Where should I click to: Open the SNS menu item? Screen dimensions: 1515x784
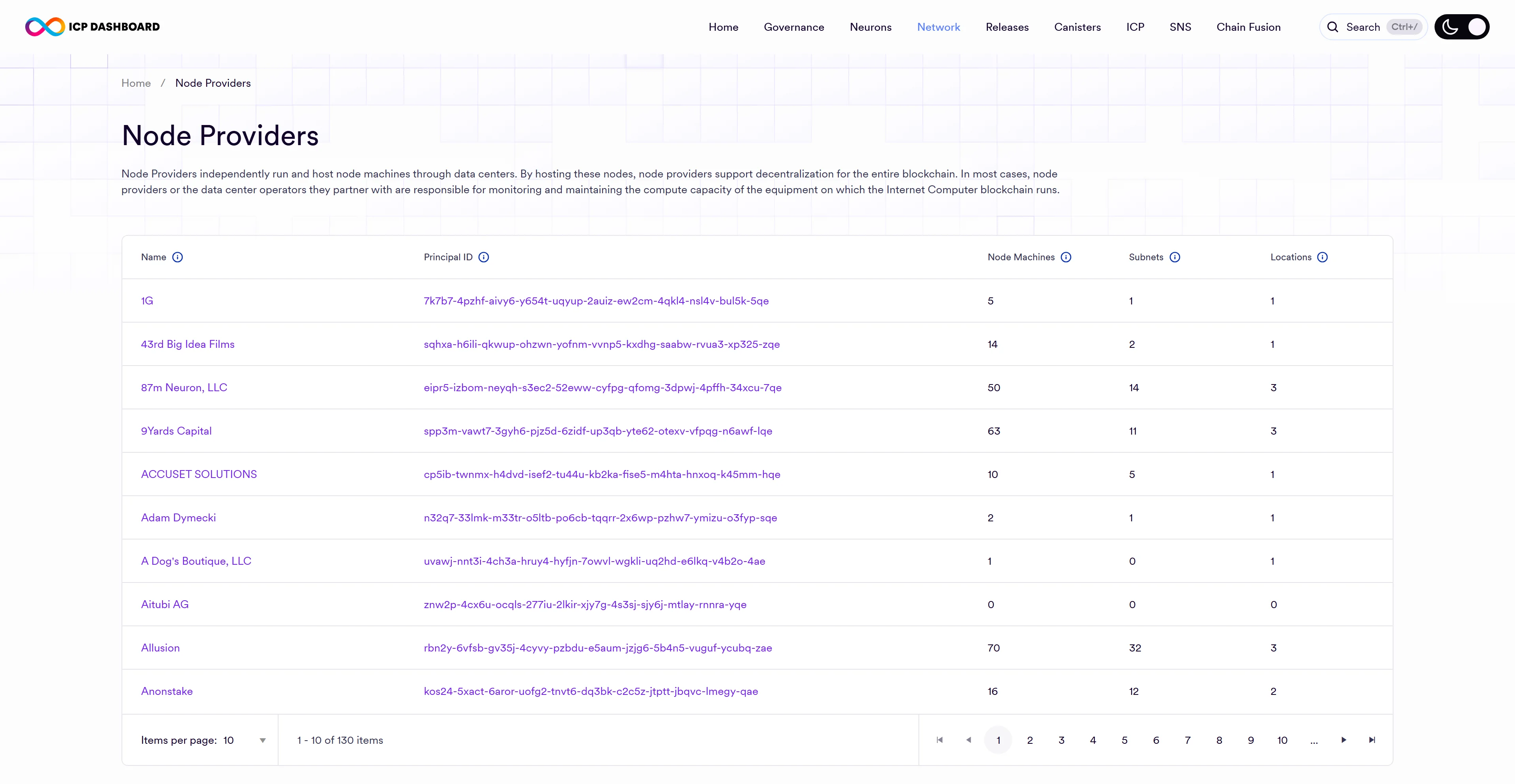1180,27
